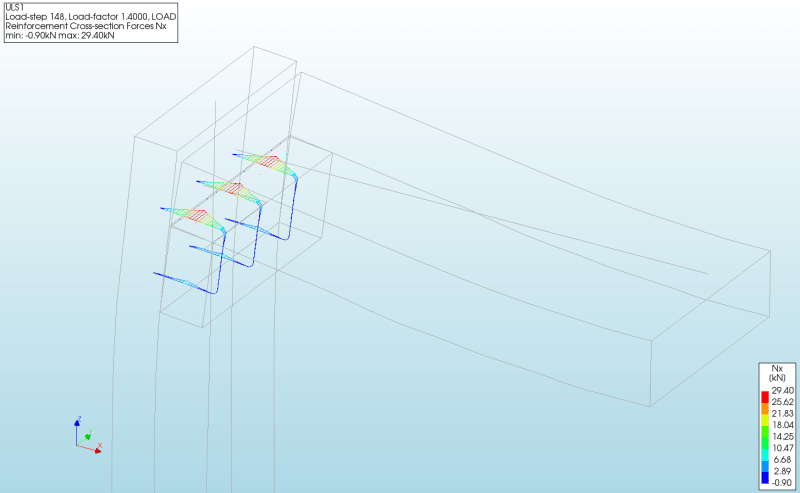Select the lowest red-hatched reinforcement force diagram
The image size is (800, 493).
[194, 218]
